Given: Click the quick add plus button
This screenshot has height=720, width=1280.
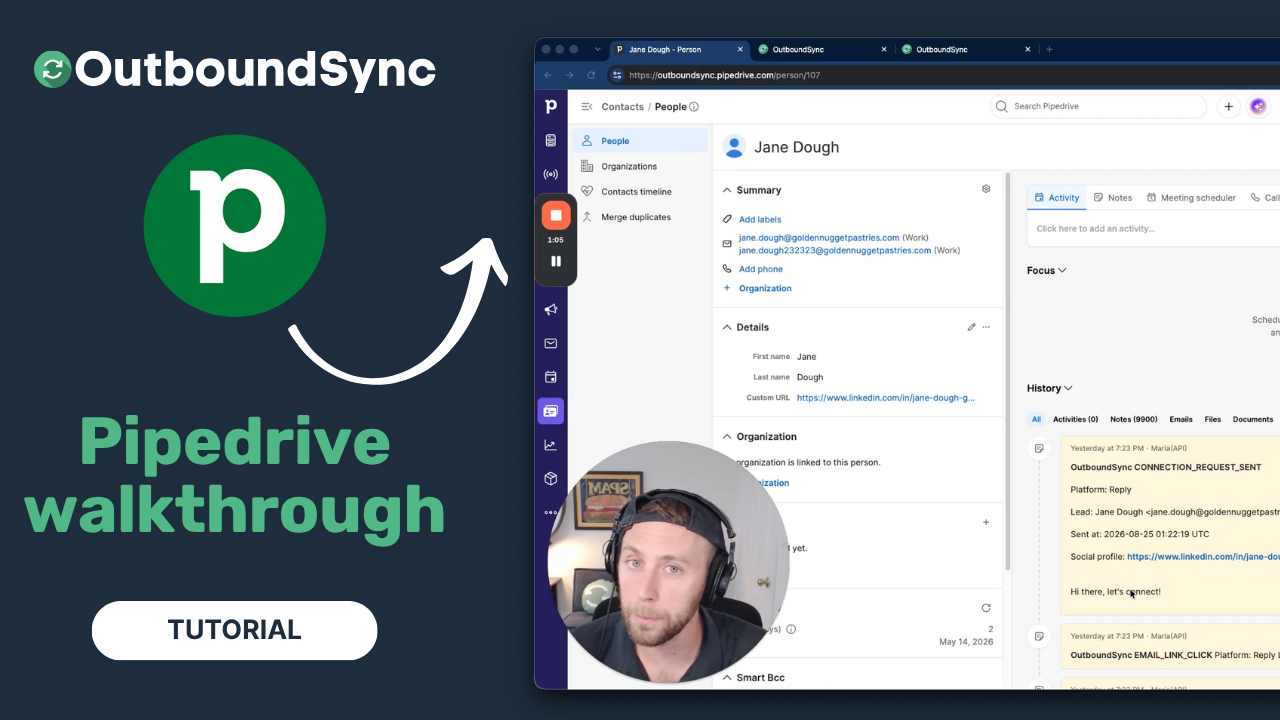Looking at the screenshot, I should [1228, 106].
